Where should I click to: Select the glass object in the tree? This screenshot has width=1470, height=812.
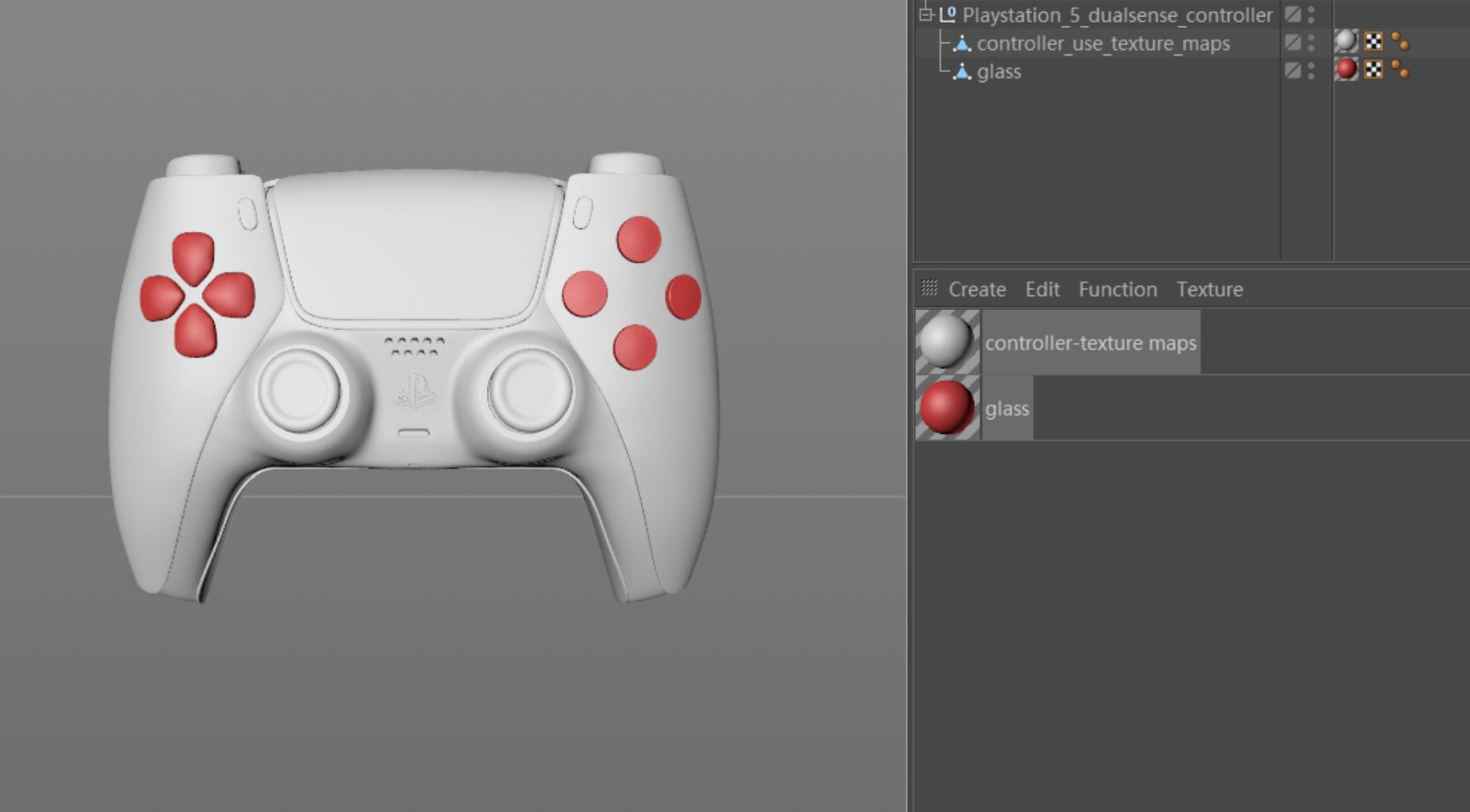[x=998, y=72]
